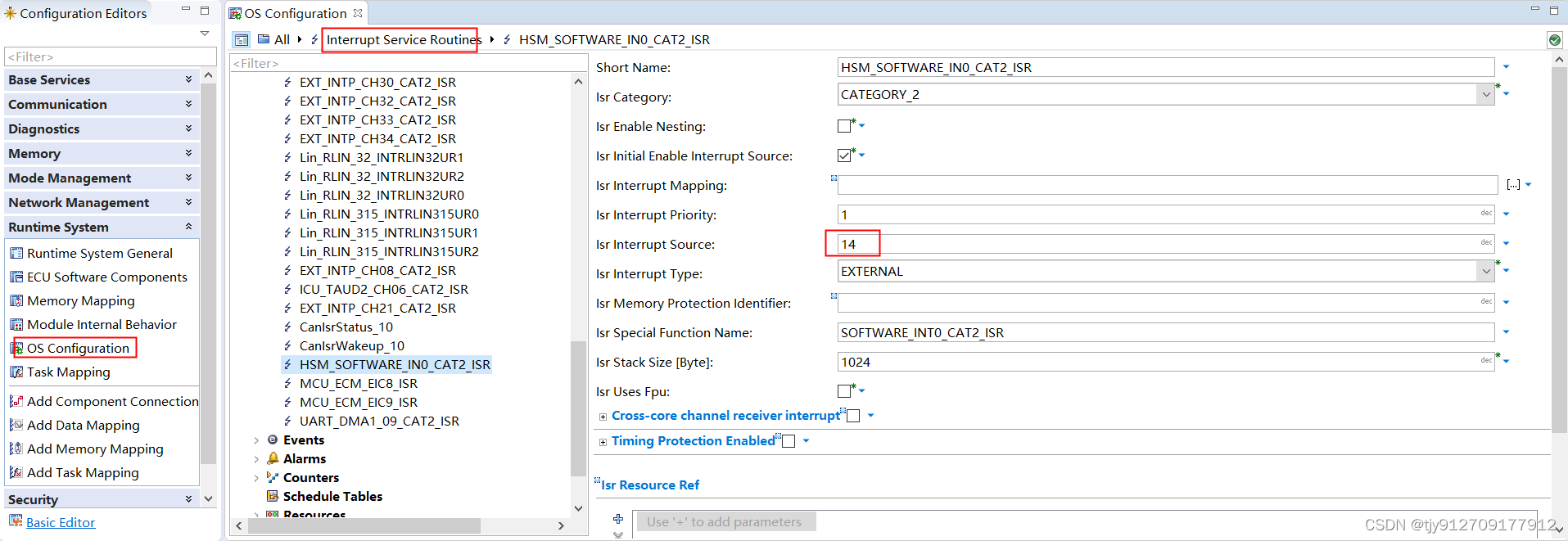The image size is (1568, 541).
Task: Click the Isr Interrupt Mapping browse button
Action: tap(1513, 185)
